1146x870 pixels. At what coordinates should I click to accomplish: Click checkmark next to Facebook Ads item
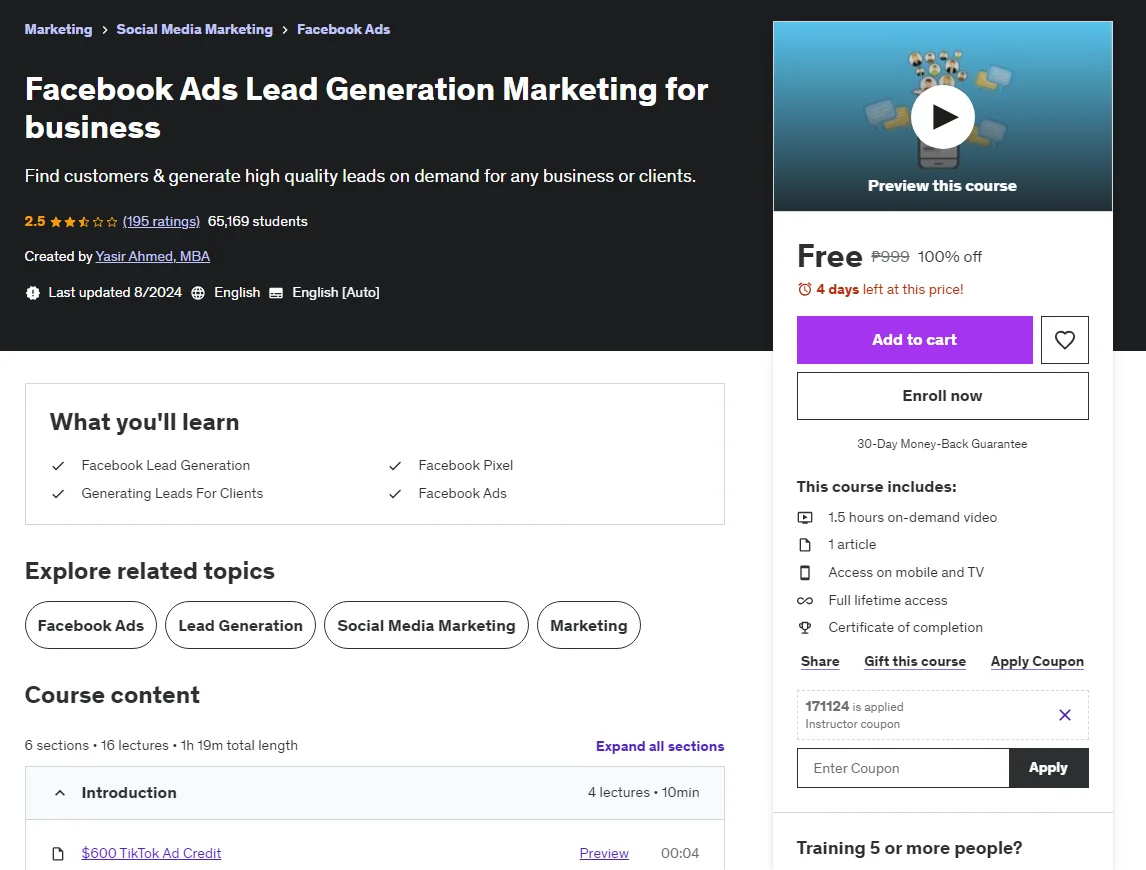[395, 493]
